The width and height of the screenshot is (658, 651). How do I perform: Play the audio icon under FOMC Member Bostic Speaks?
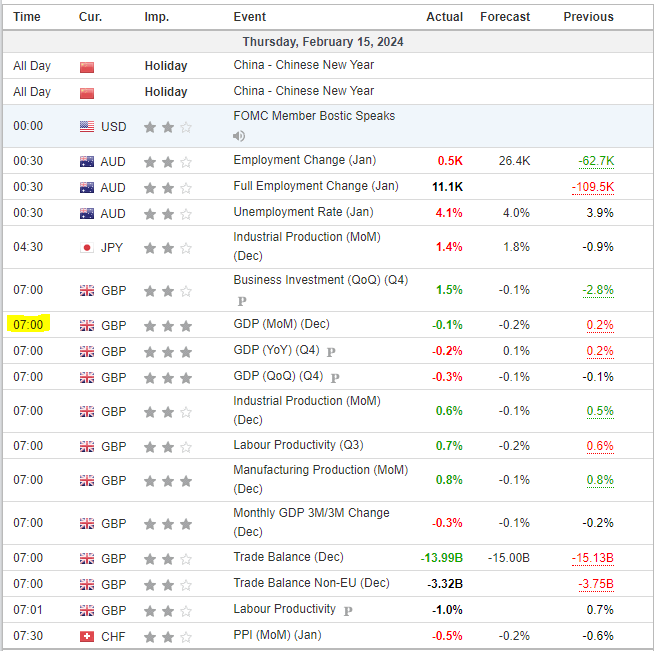239,136
